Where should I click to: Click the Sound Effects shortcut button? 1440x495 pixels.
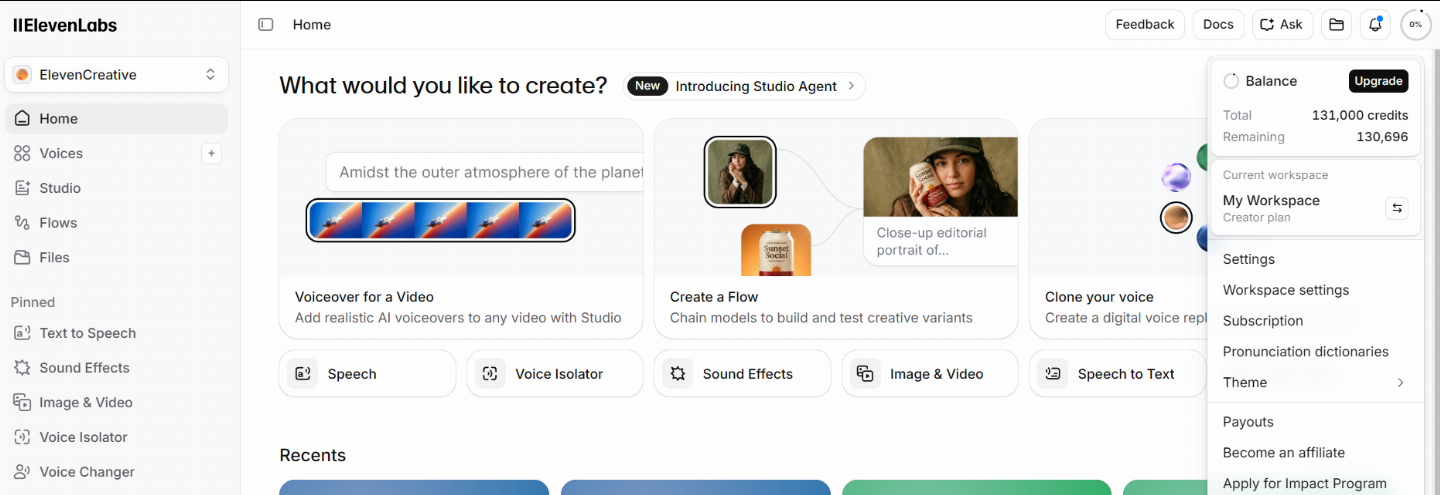pos(742,374)
